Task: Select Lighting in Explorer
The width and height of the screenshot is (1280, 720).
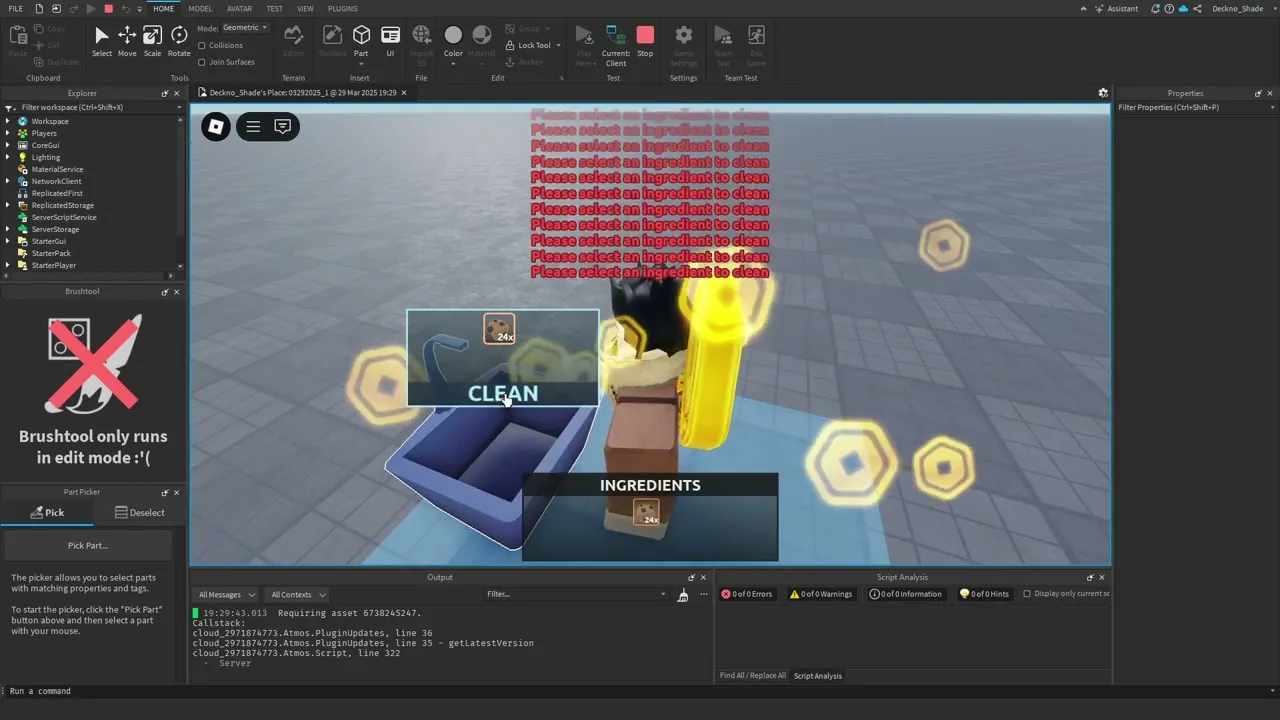Action: pyautogui.click(x=45, y=157)
